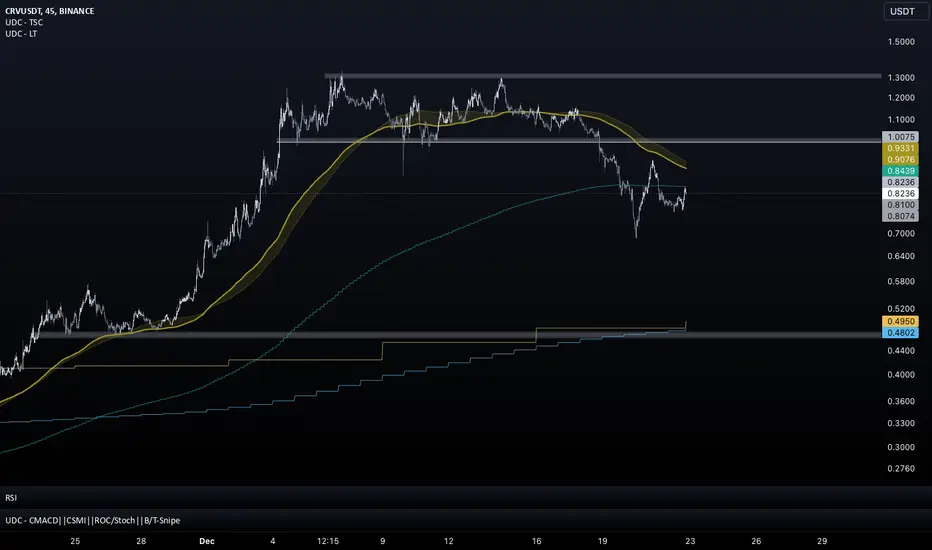932x550 pixels.
Task: Select the upper resistance line near 1.3000
Action: click(x=603, y=76)
